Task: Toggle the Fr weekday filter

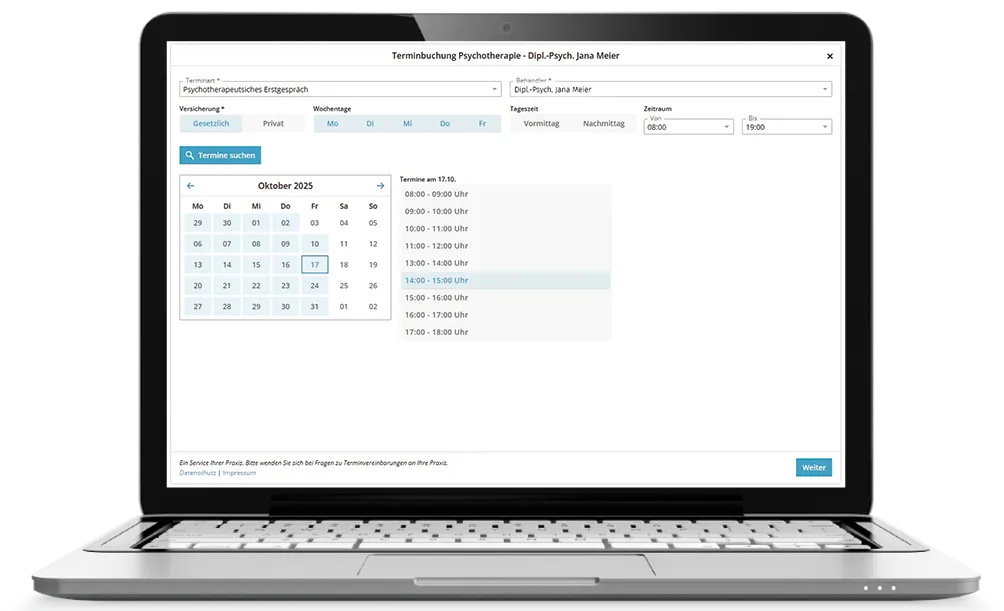Action: click(x=482, y=124)
